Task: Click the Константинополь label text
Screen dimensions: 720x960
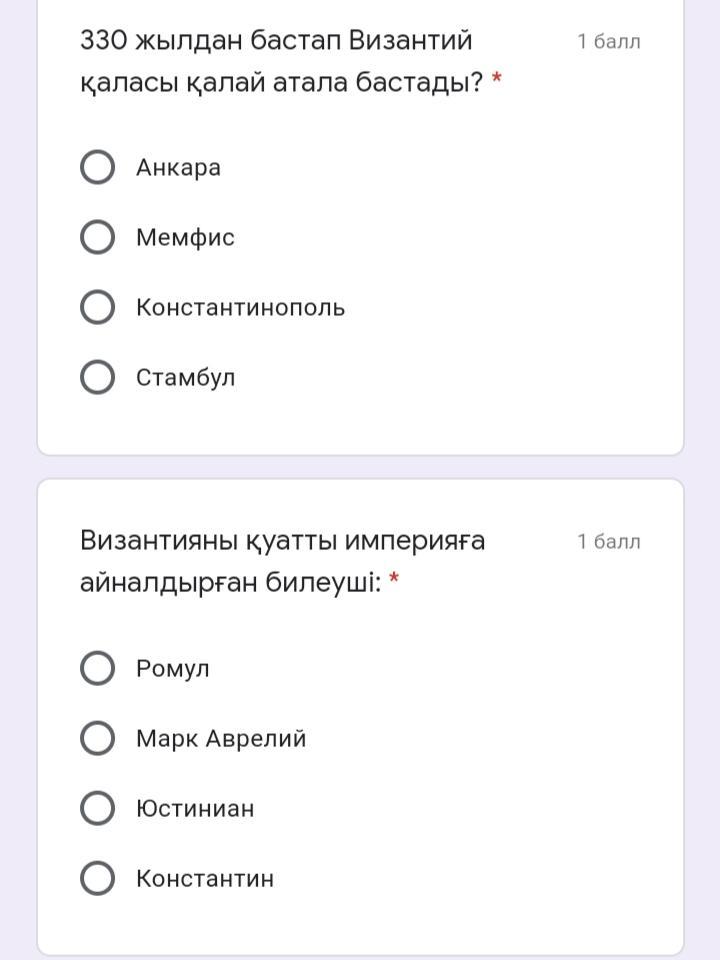Action: pos(241,307)
